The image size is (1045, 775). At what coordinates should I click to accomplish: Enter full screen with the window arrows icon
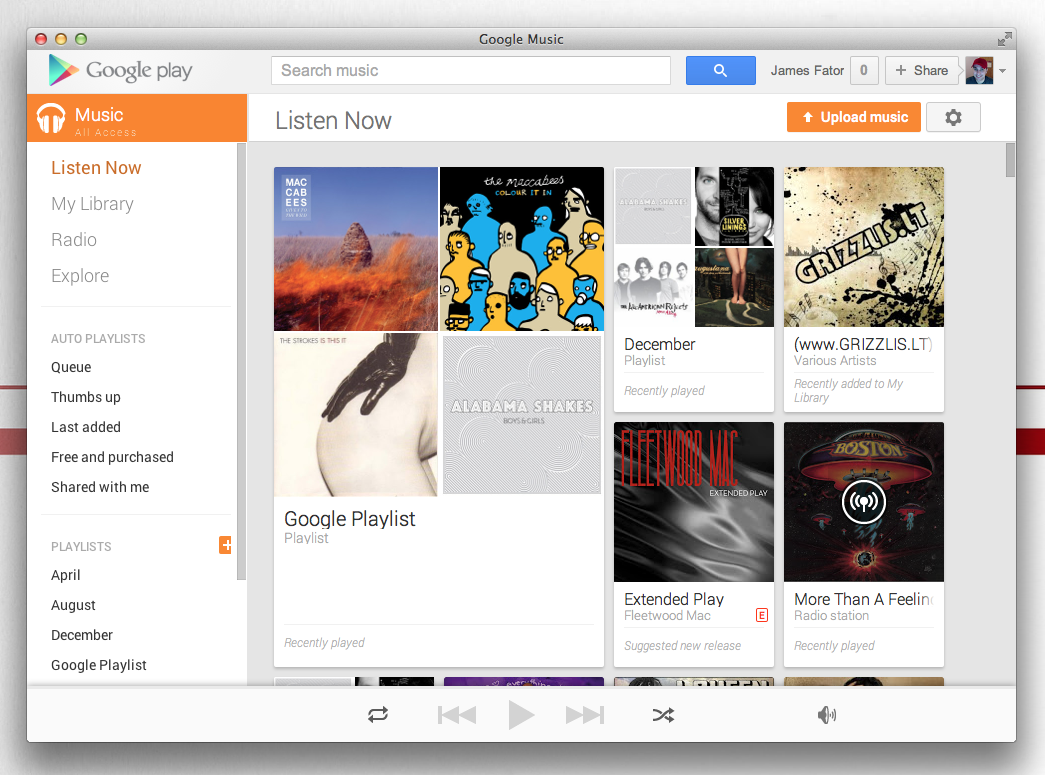tap(1004, 39)
